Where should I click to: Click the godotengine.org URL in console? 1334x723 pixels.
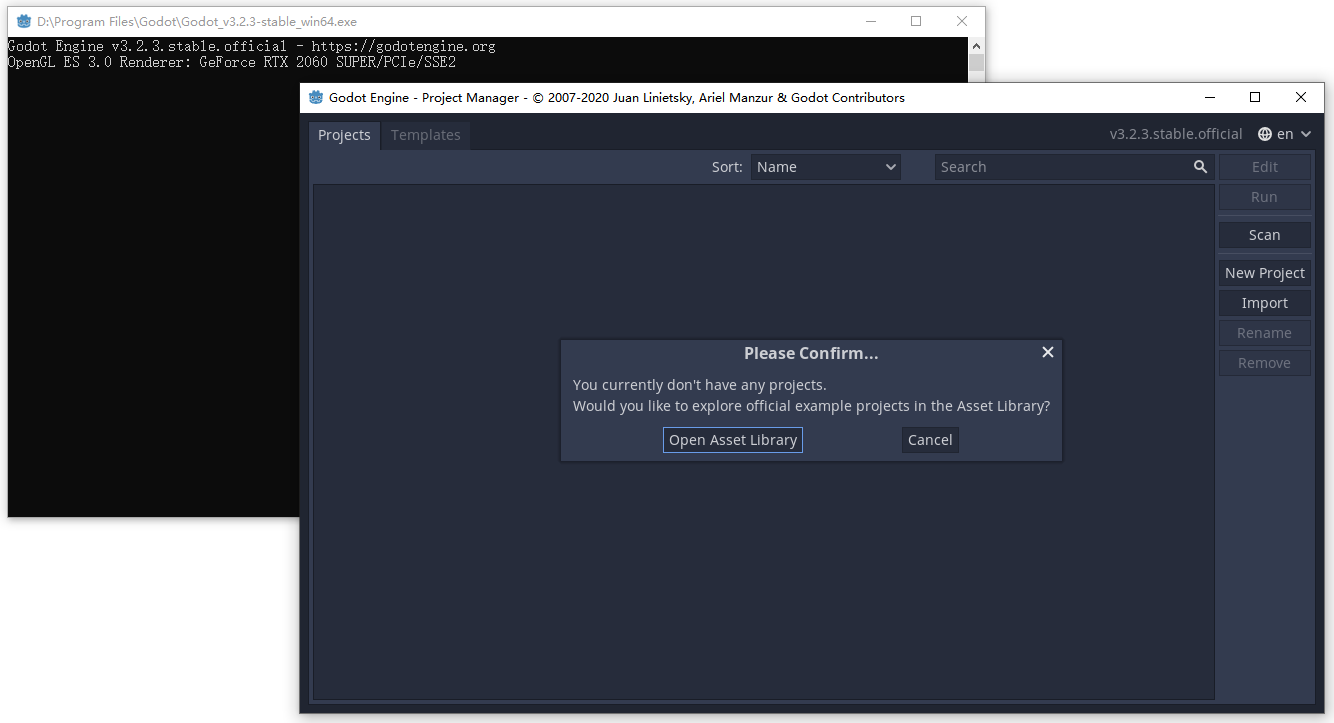click(403, 46)
